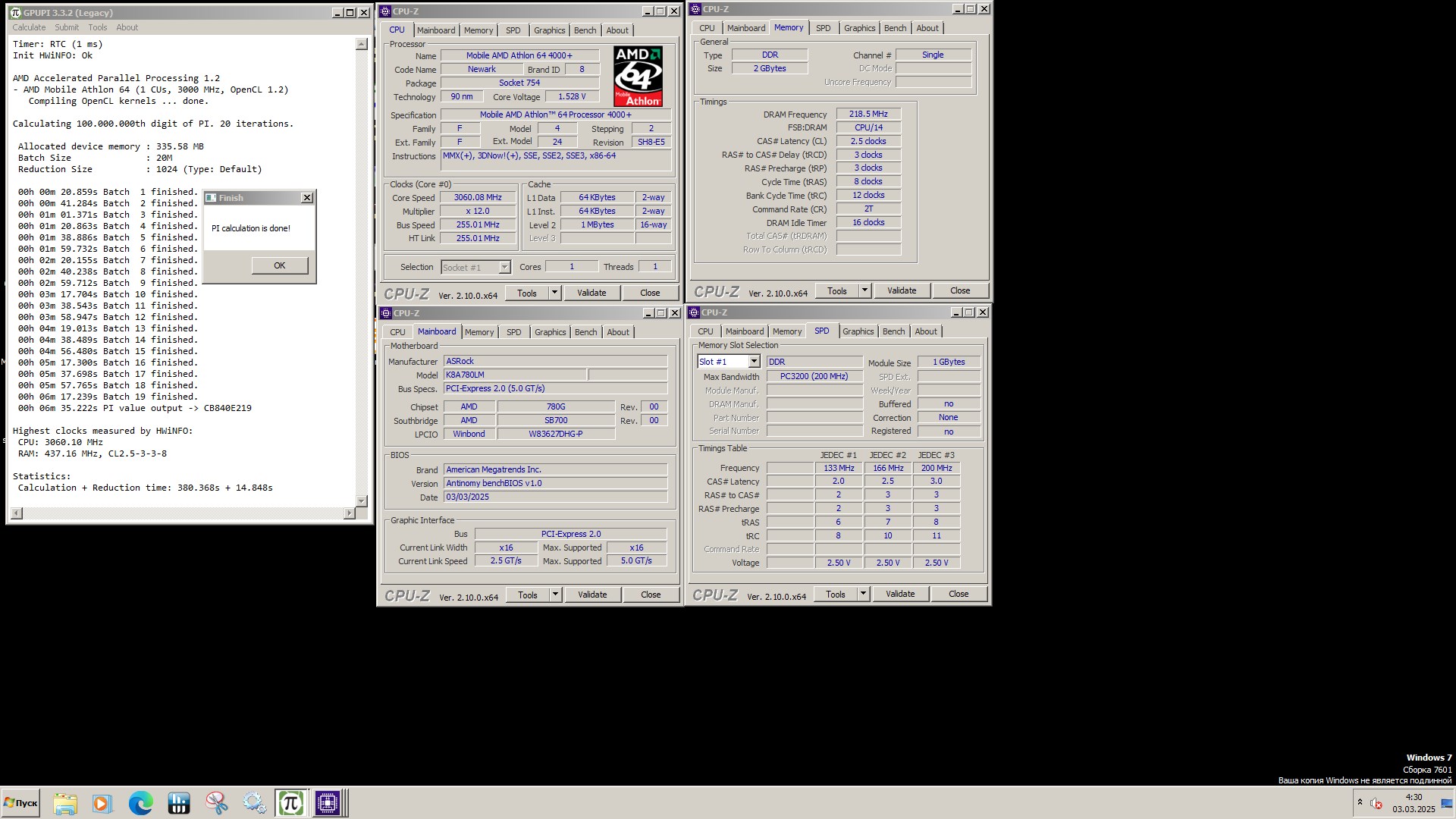This screenshot has height=819, width=1456.
Task: Click the Antinomy benchBIOS v1.0 version field
Action: [x=555, y=483]
